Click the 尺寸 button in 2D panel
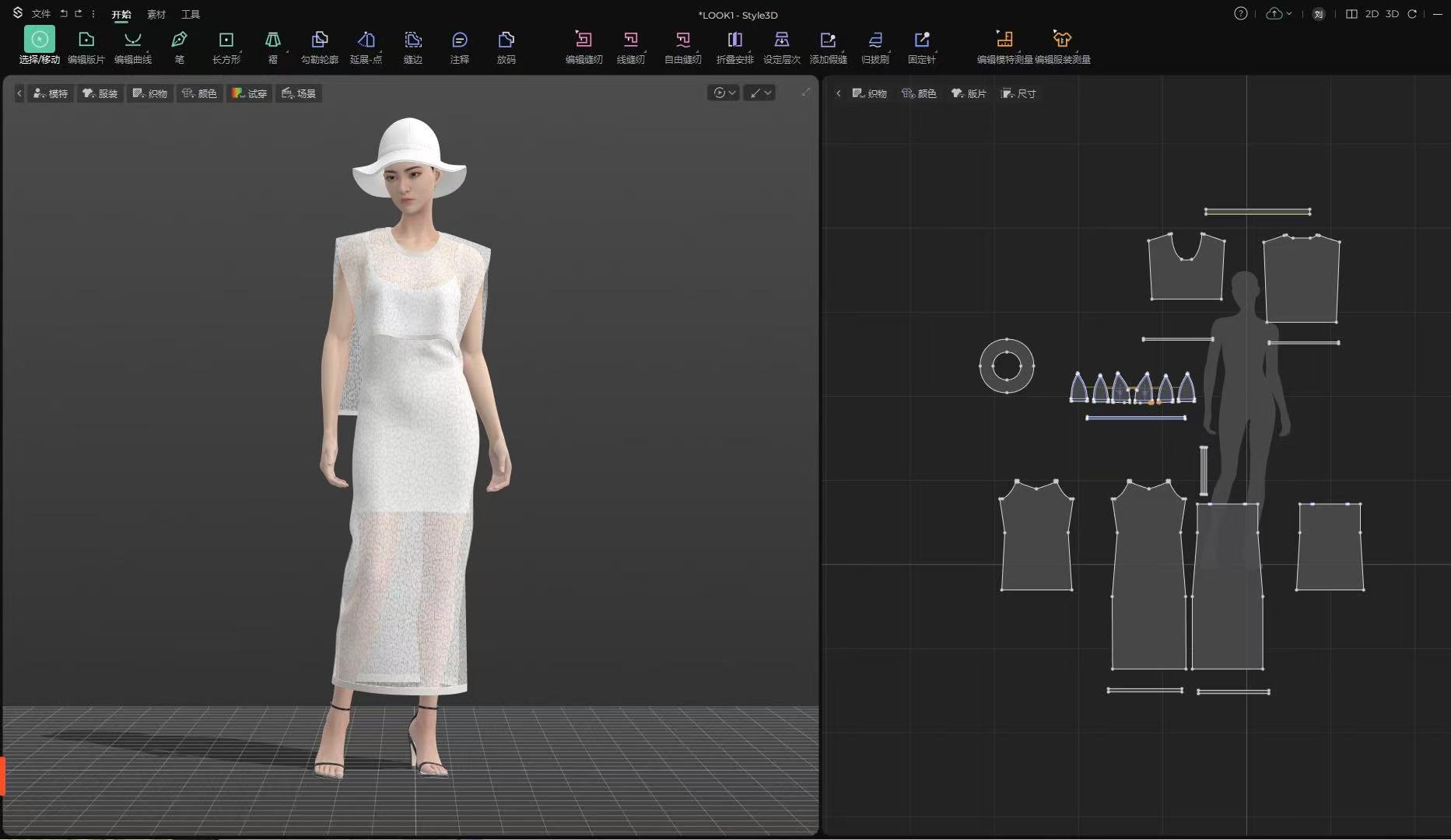The height and width of the screenshot is (840, 1451). (1018, 93)
